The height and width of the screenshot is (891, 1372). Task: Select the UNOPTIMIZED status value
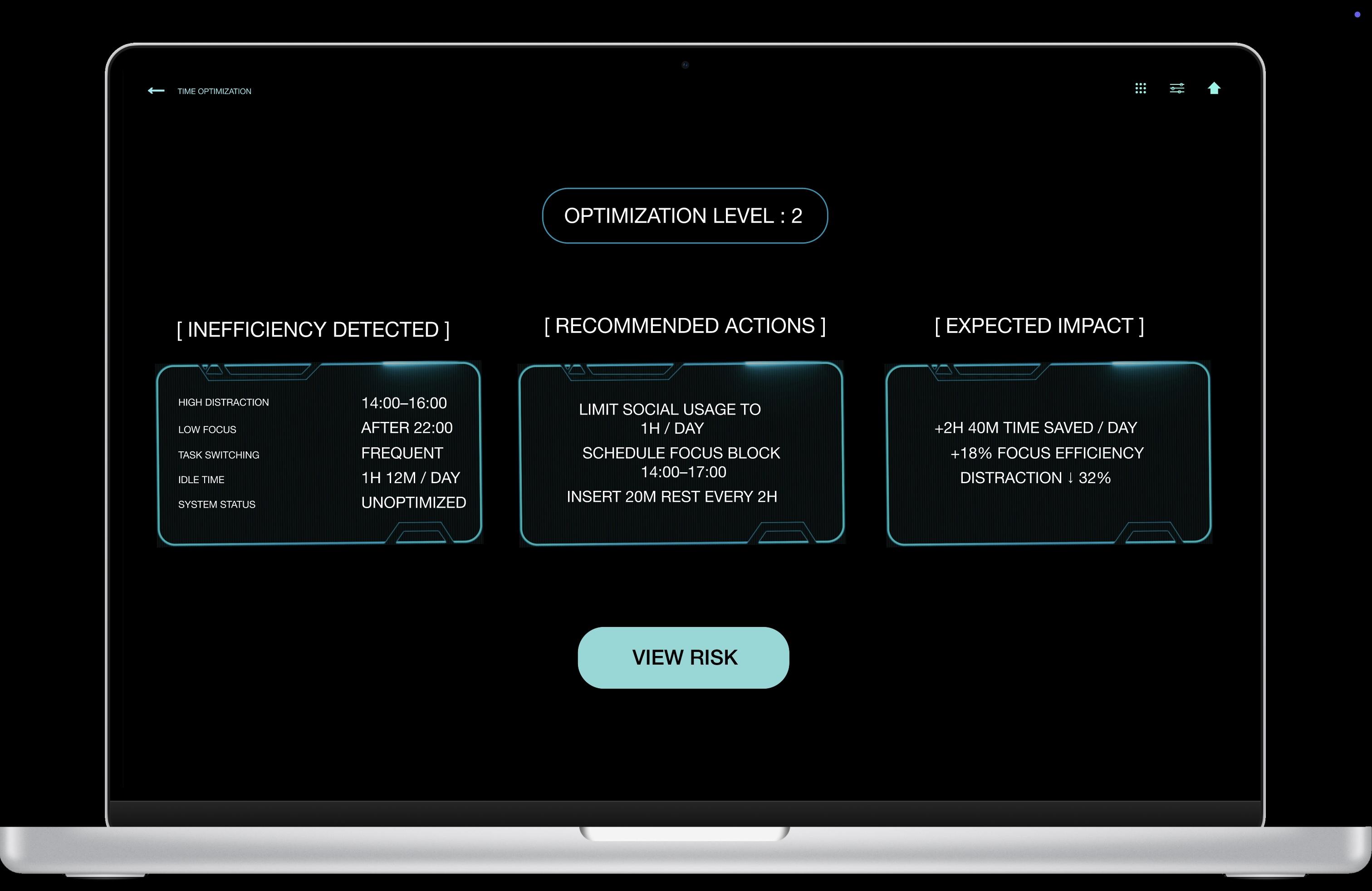coord(414,503)
